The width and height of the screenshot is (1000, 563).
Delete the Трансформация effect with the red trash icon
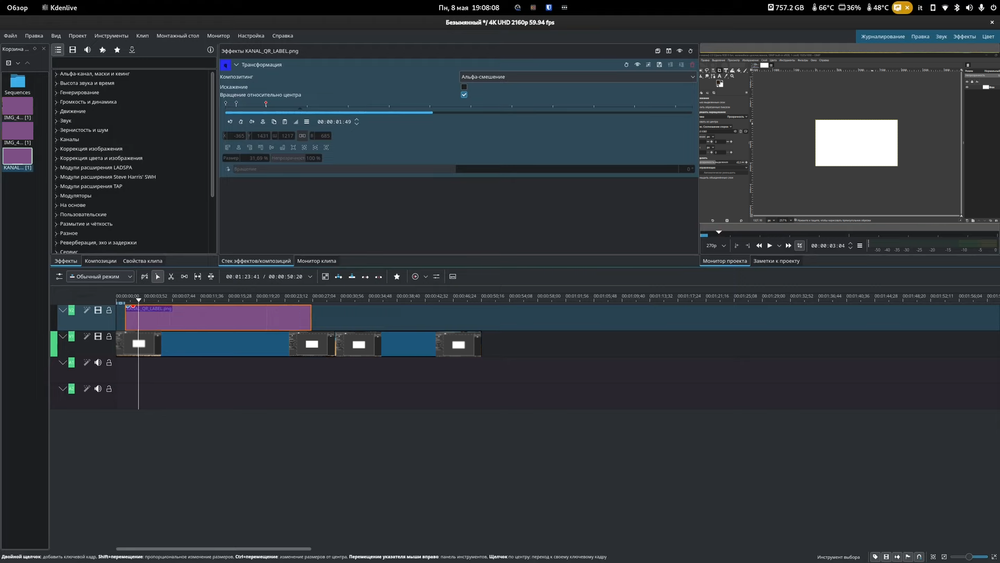tap(693, 65)
